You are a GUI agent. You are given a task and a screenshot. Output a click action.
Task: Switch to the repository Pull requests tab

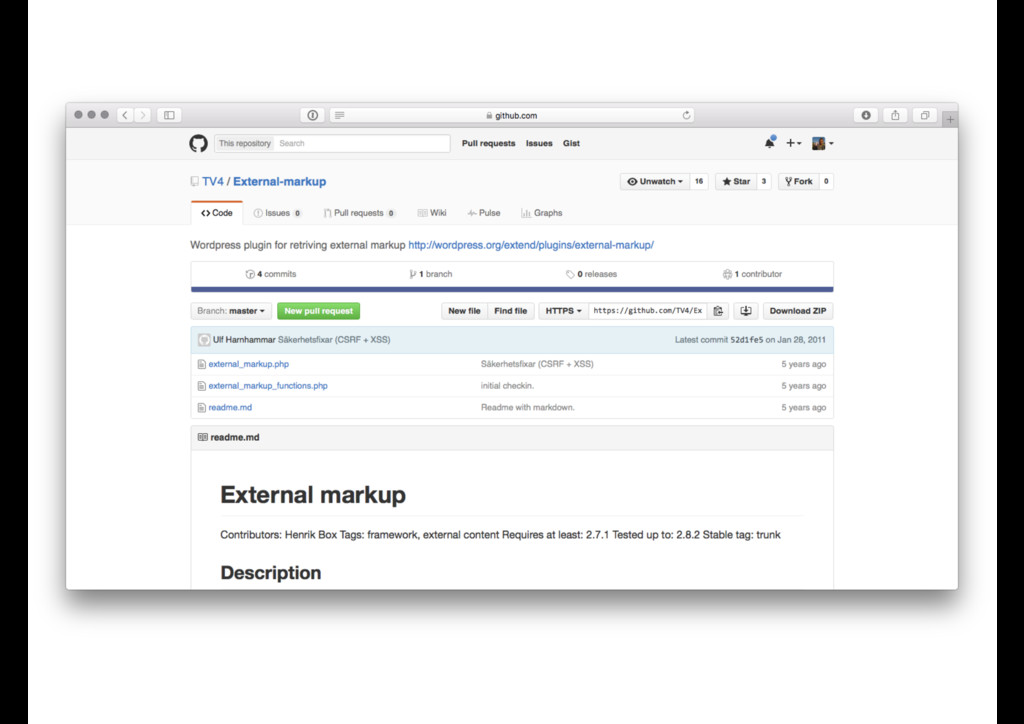pyautogui.click(x=359, y=213)
